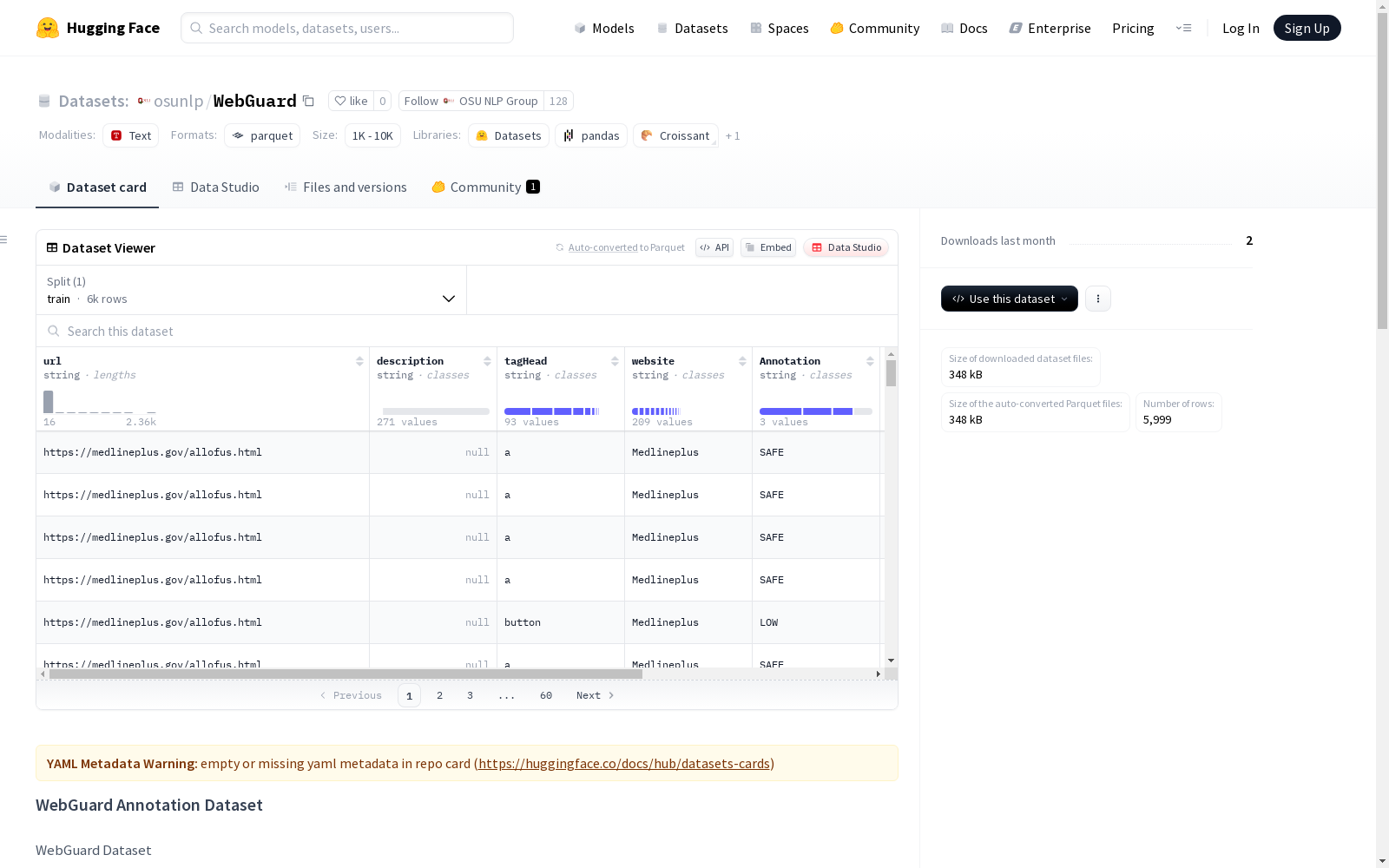Screen dimensions: 1389x868
Task: Open Docs in the top navigation
Action: tap(964, 28)
